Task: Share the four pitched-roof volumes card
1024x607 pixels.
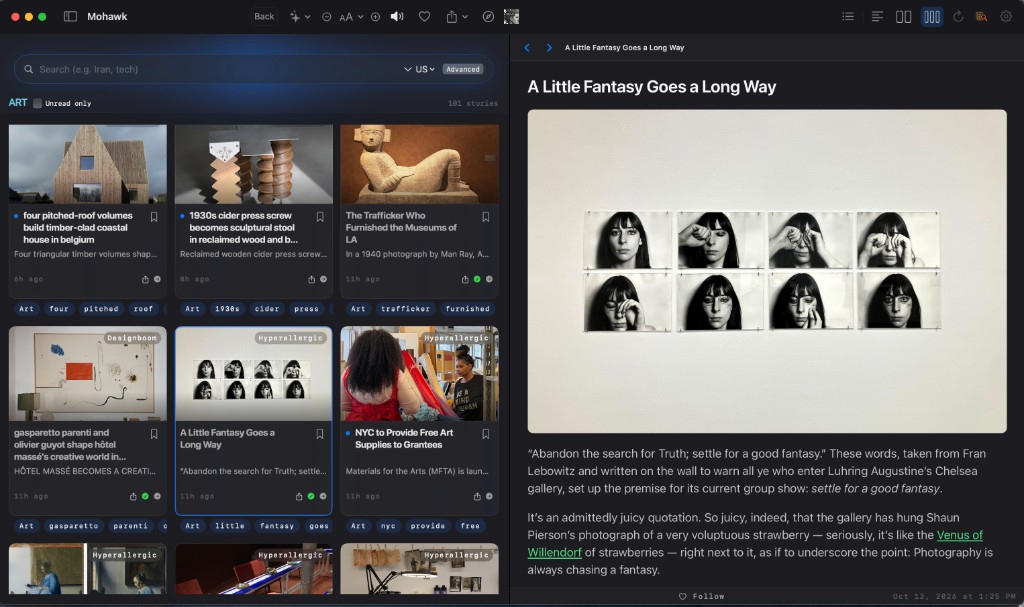Action: (x=145, y=279)
